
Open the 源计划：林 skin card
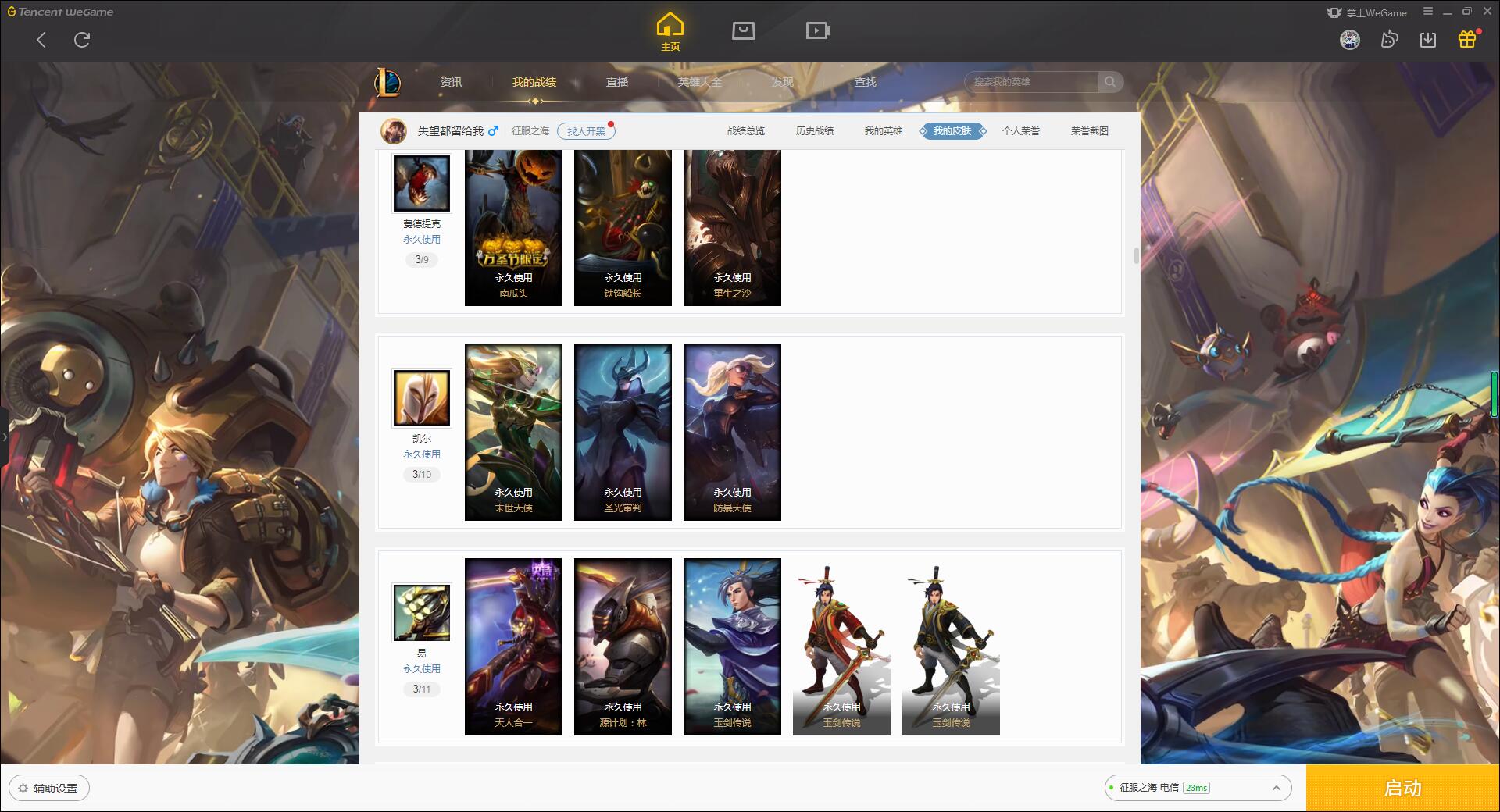623,646
